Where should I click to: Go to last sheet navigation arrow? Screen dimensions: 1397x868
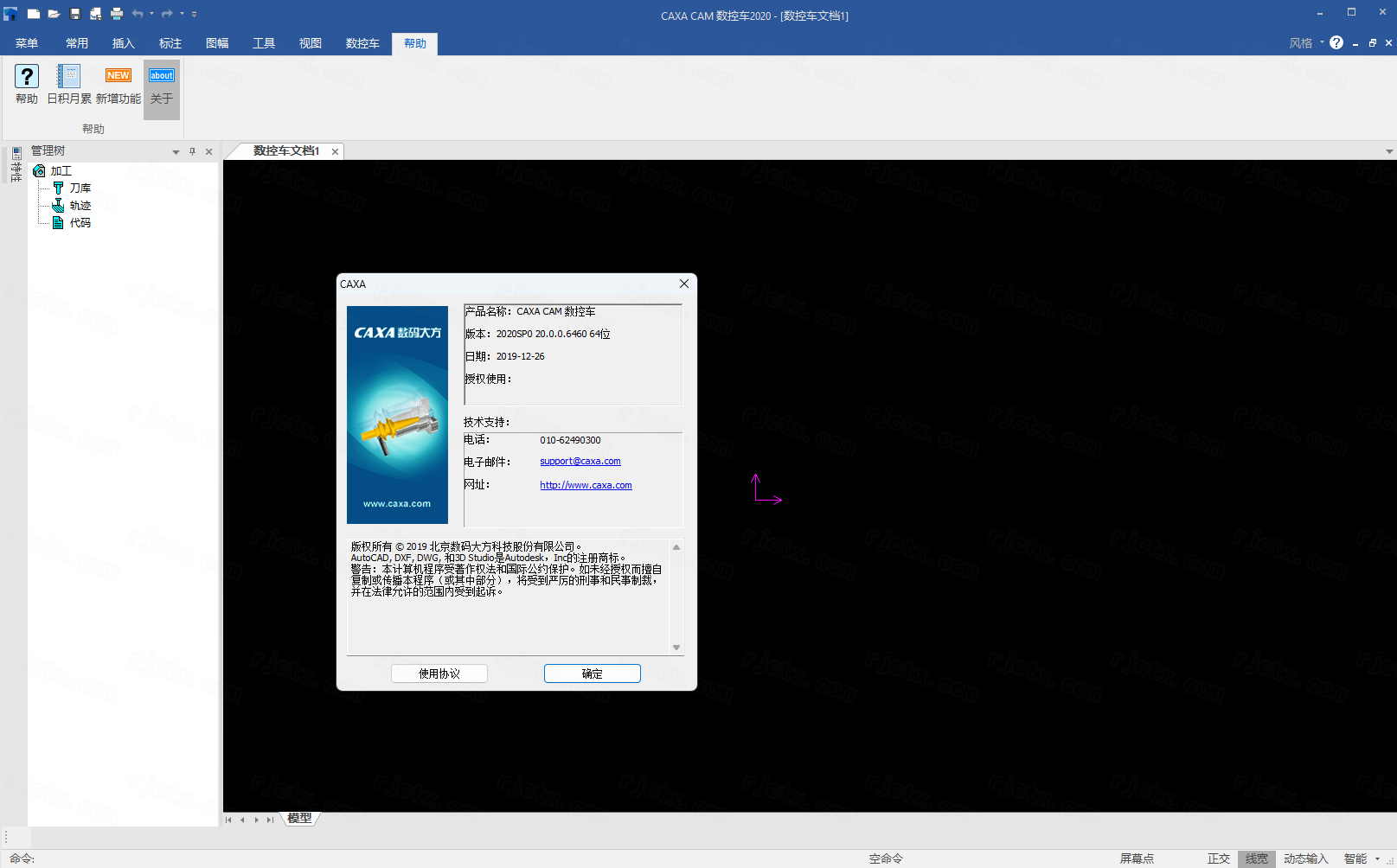(270, 820)
